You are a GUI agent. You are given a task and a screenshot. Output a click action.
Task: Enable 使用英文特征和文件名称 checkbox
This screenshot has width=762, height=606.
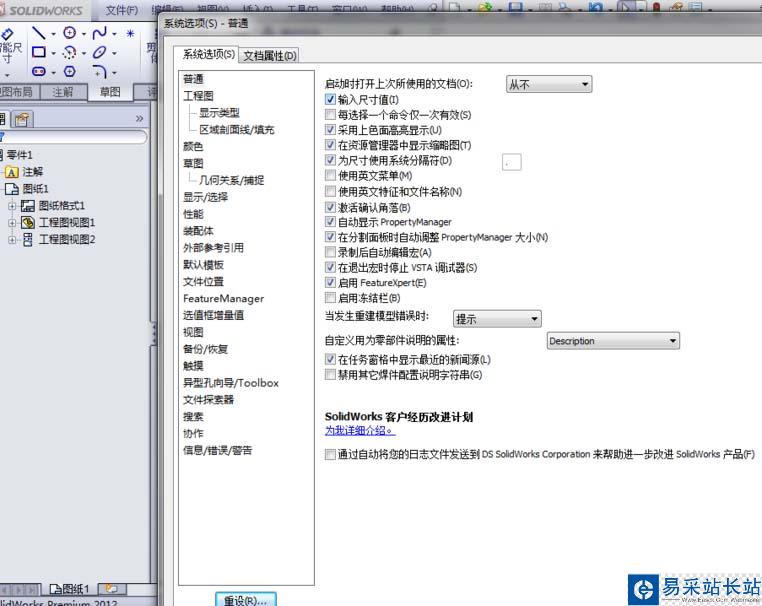[x=330, y=191]
